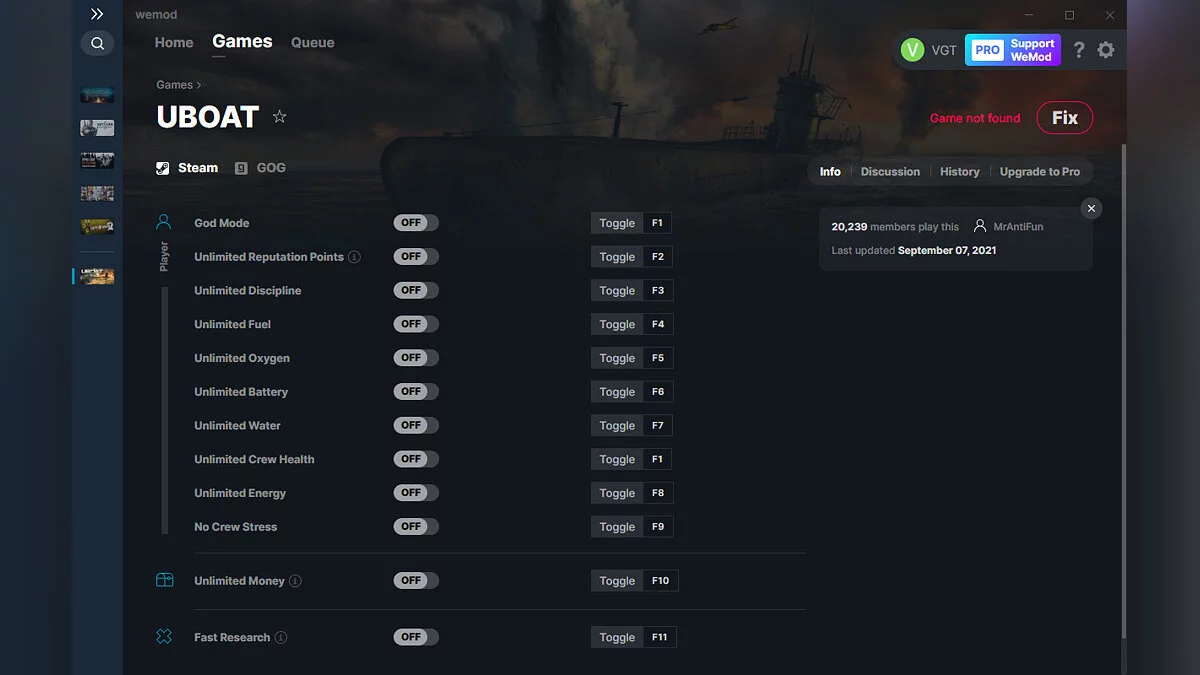1200x675 pixels.
Task: Open the Upgrade to Pro link
Action: pos(1040,171)
